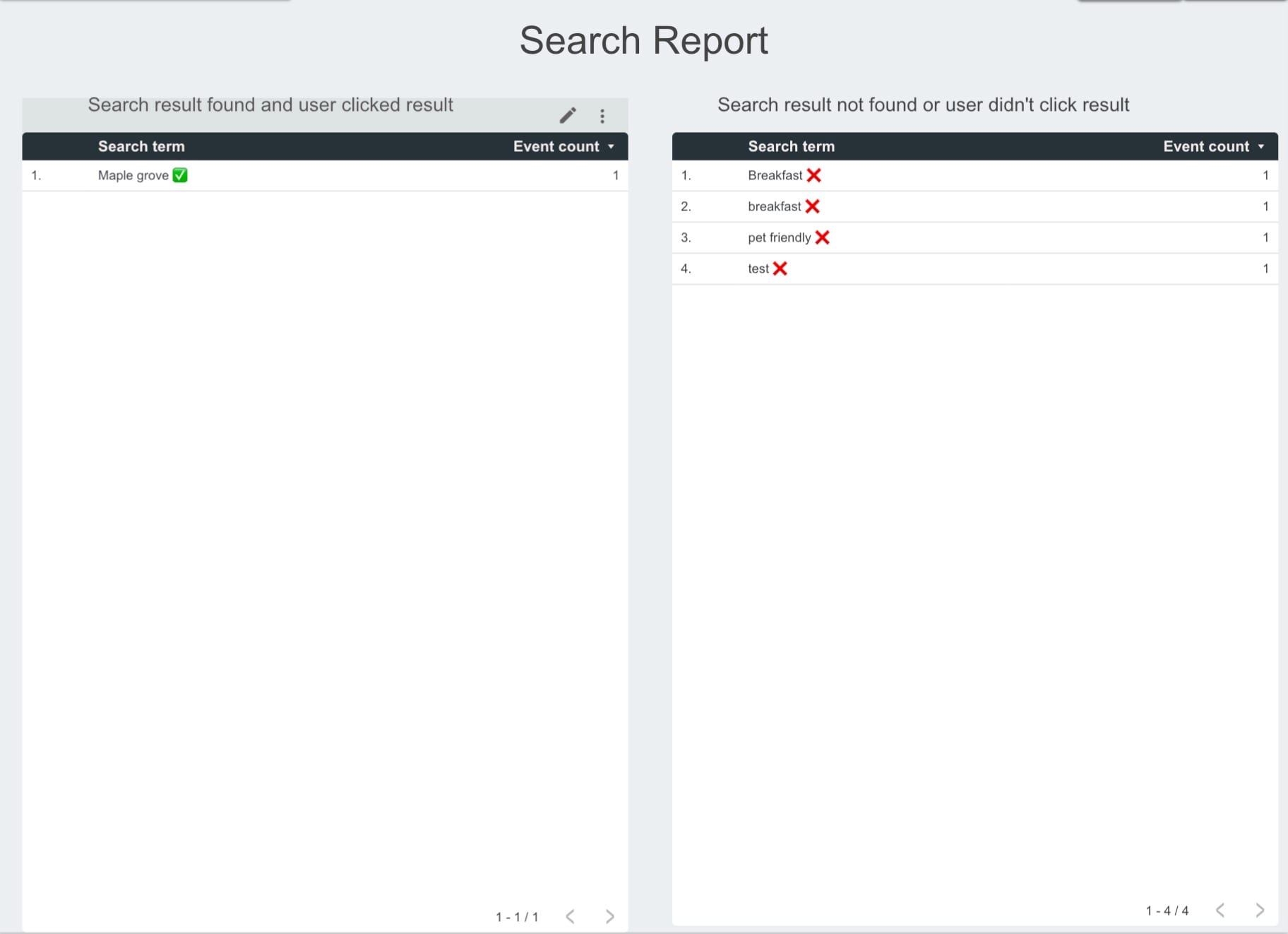
Task: Click the red X beside test
Action: click(780, 268)
